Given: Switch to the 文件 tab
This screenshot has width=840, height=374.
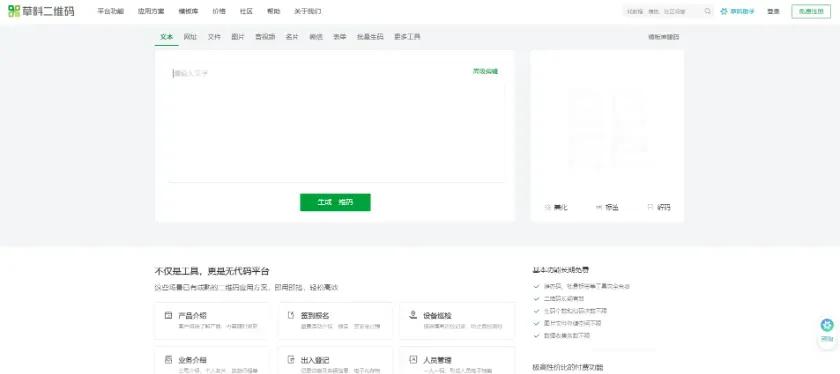Looking at the screenshot, I should 214,37.
